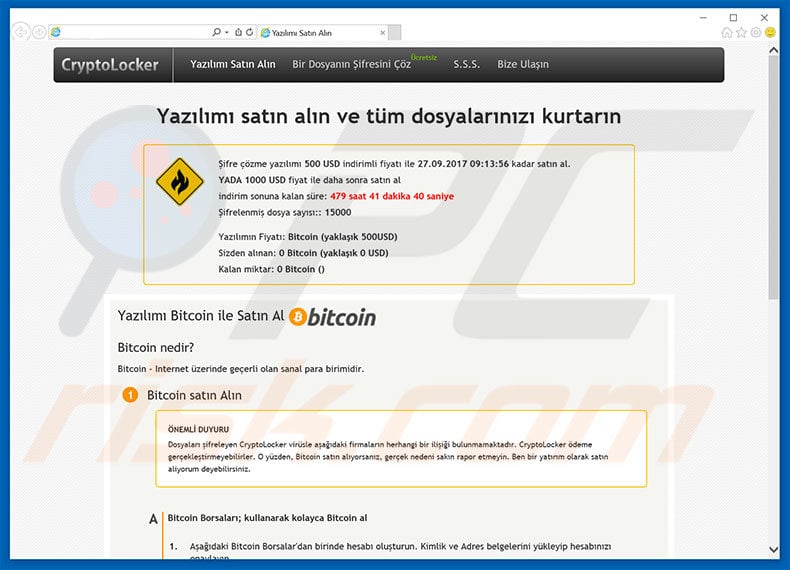Click the heading 'Bitcoin nedir?'
Viewport: 790px width, 570px height.
pos(156,347)
